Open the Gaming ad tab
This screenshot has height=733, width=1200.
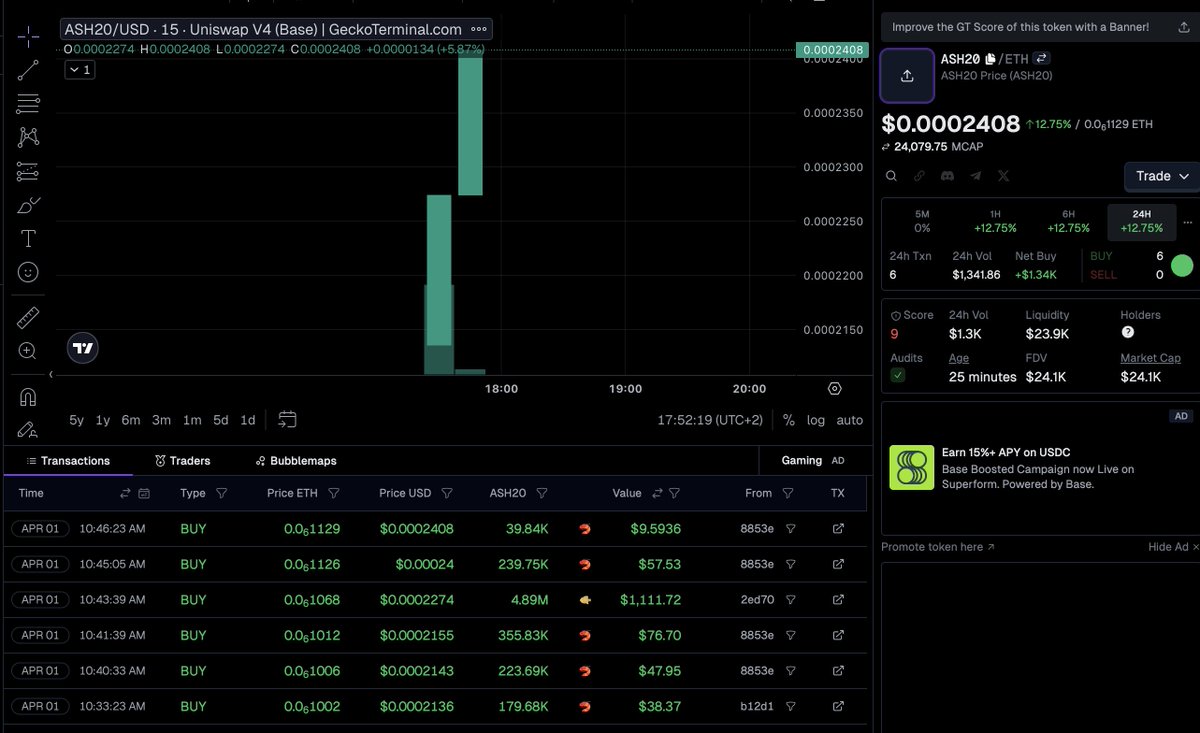[813, 461]
